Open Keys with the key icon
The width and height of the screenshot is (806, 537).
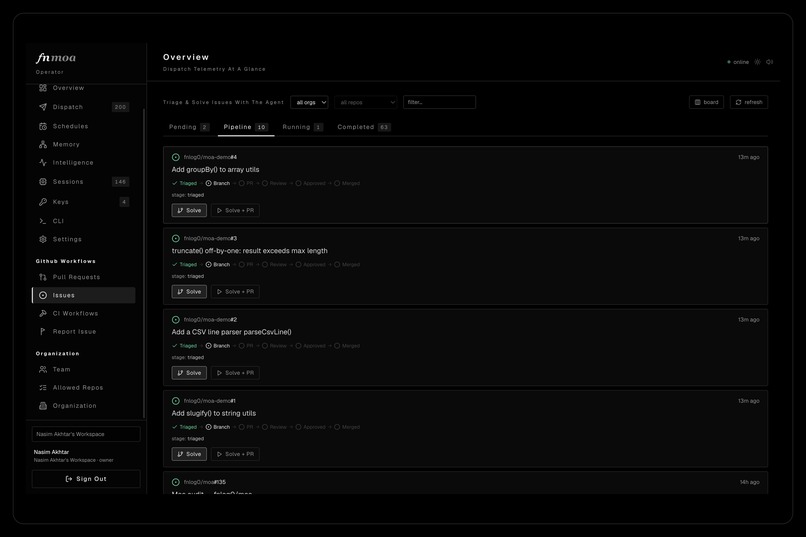point(83,201)
